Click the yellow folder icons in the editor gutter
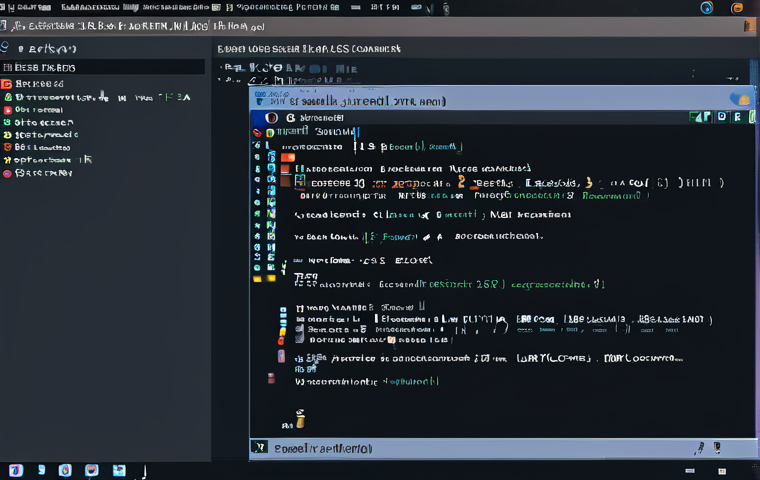Viewport: 760px width, 480px height. point(264,278)
